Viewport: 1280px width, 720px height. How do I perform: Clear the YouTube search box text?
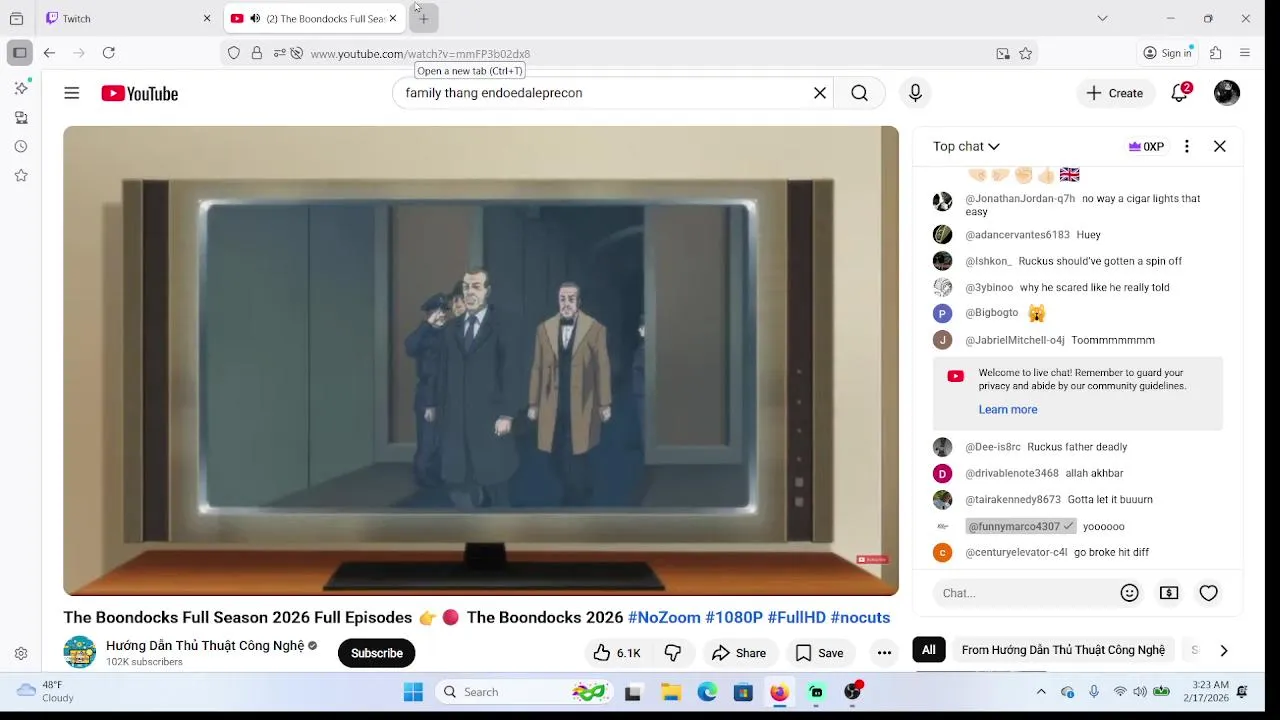click(819, 93)
